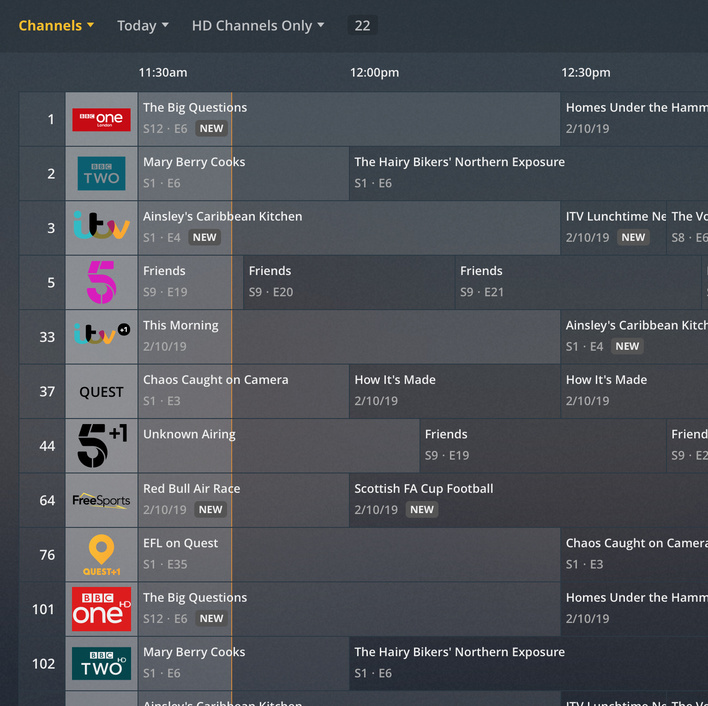Click channel number 33

47,337
